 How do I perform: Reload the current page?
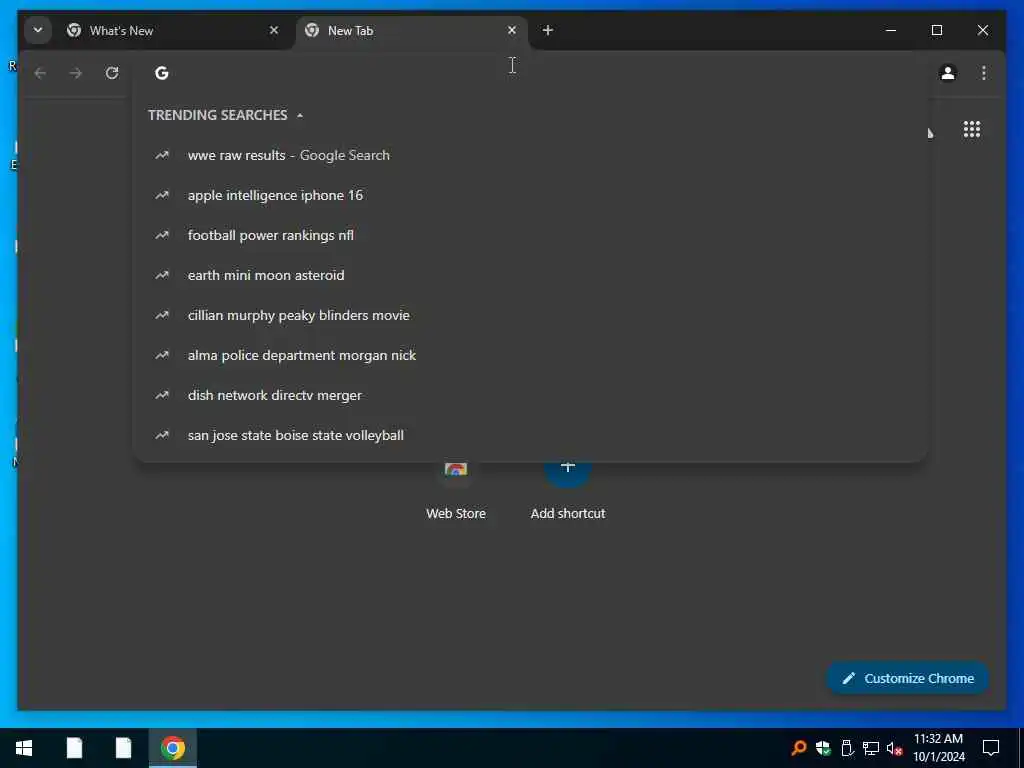pos(112,73)
